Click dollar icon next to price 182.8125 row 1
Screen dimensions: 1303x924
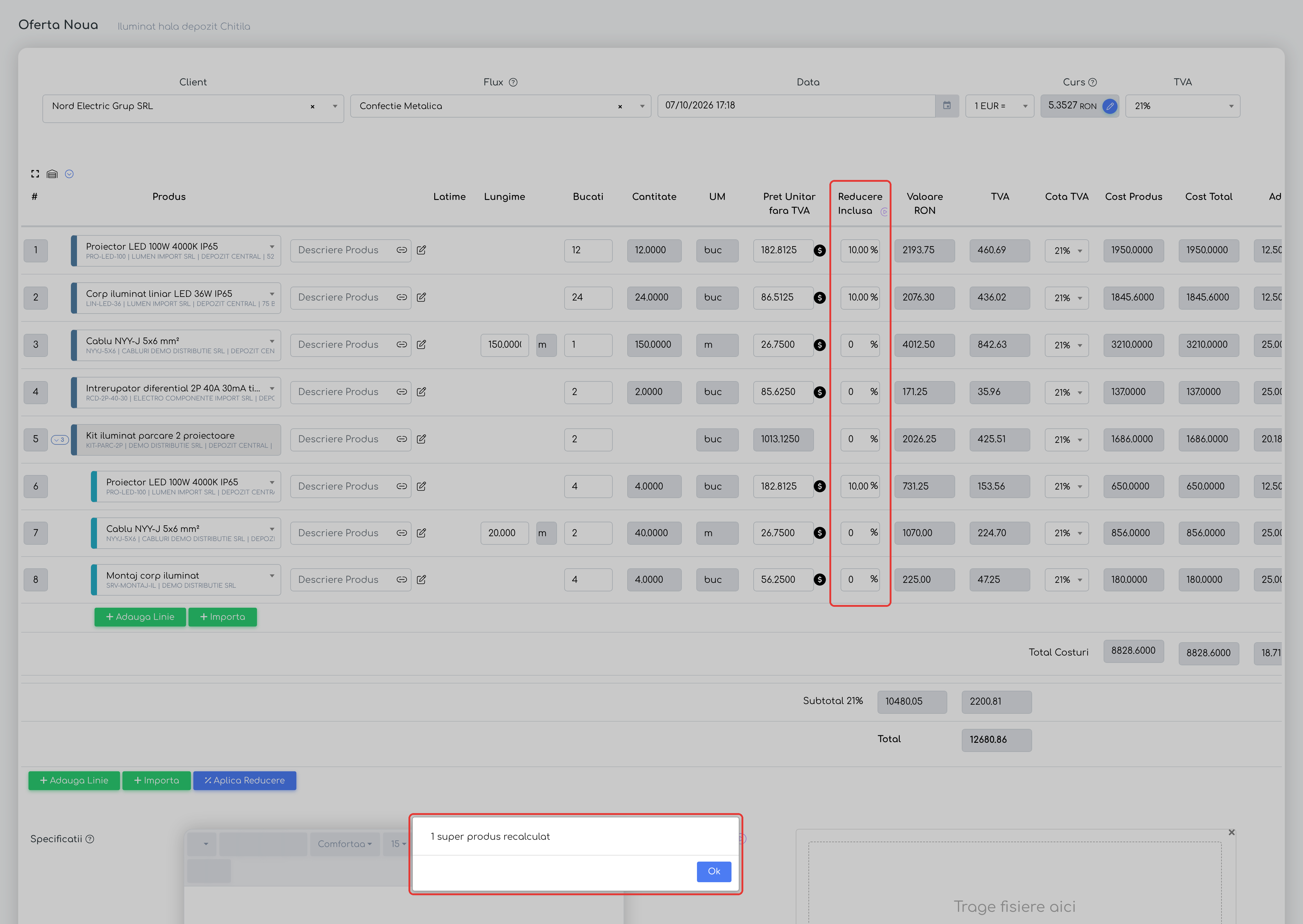(819, 251)
